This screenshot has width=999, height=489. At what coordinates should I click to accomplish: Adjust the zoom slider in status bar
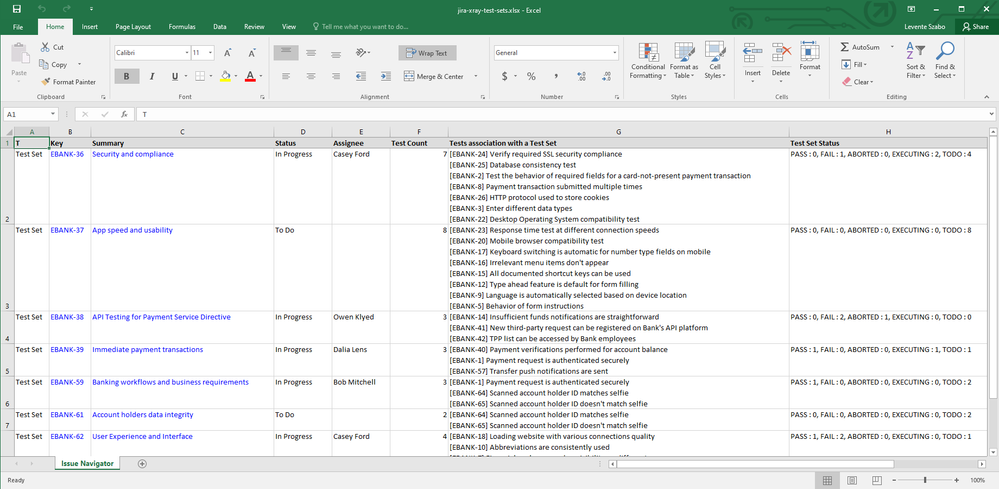(925, 479)
